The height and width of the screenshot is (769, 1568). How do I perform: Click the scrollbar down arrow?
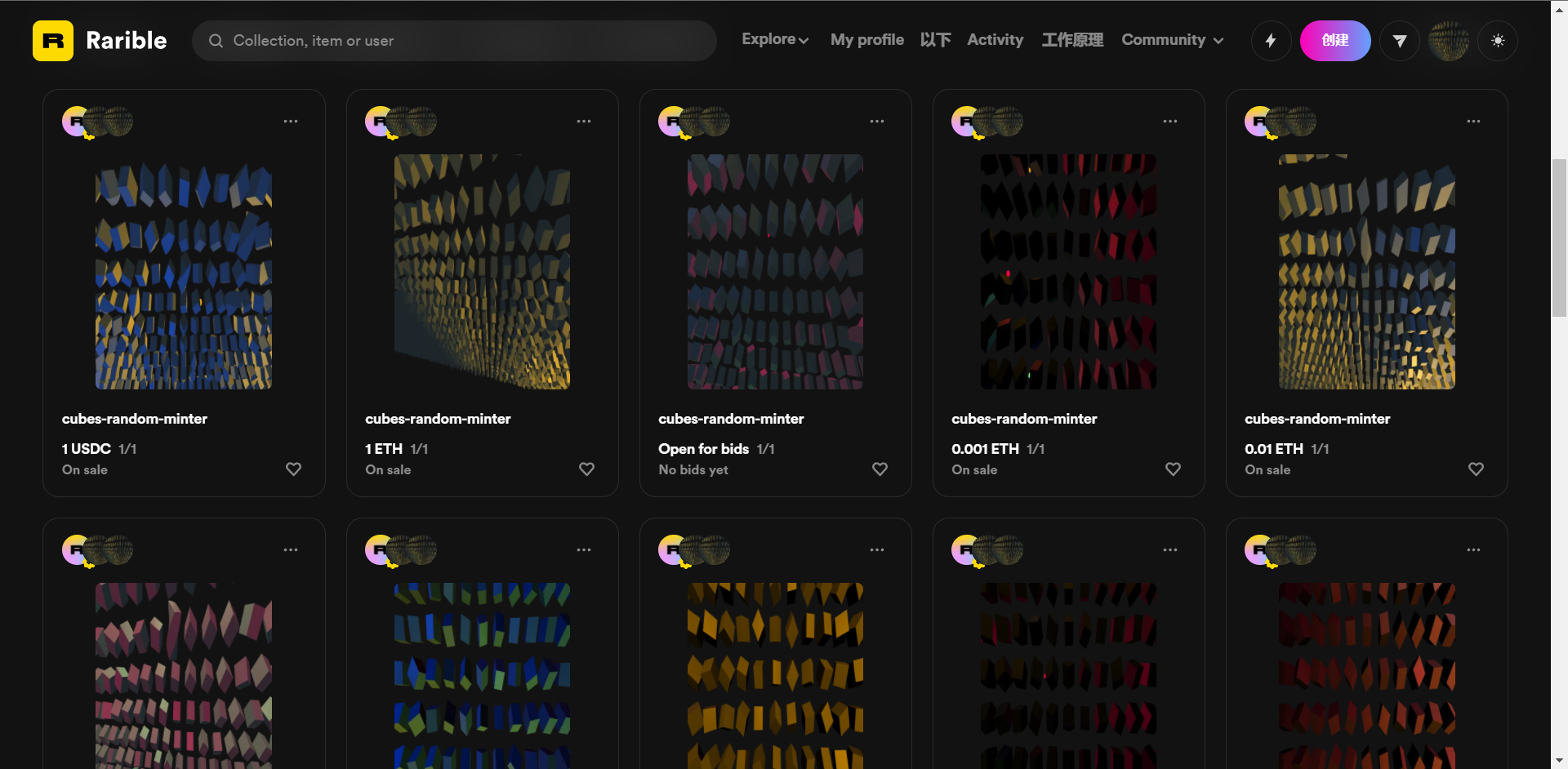(1559, 761)
